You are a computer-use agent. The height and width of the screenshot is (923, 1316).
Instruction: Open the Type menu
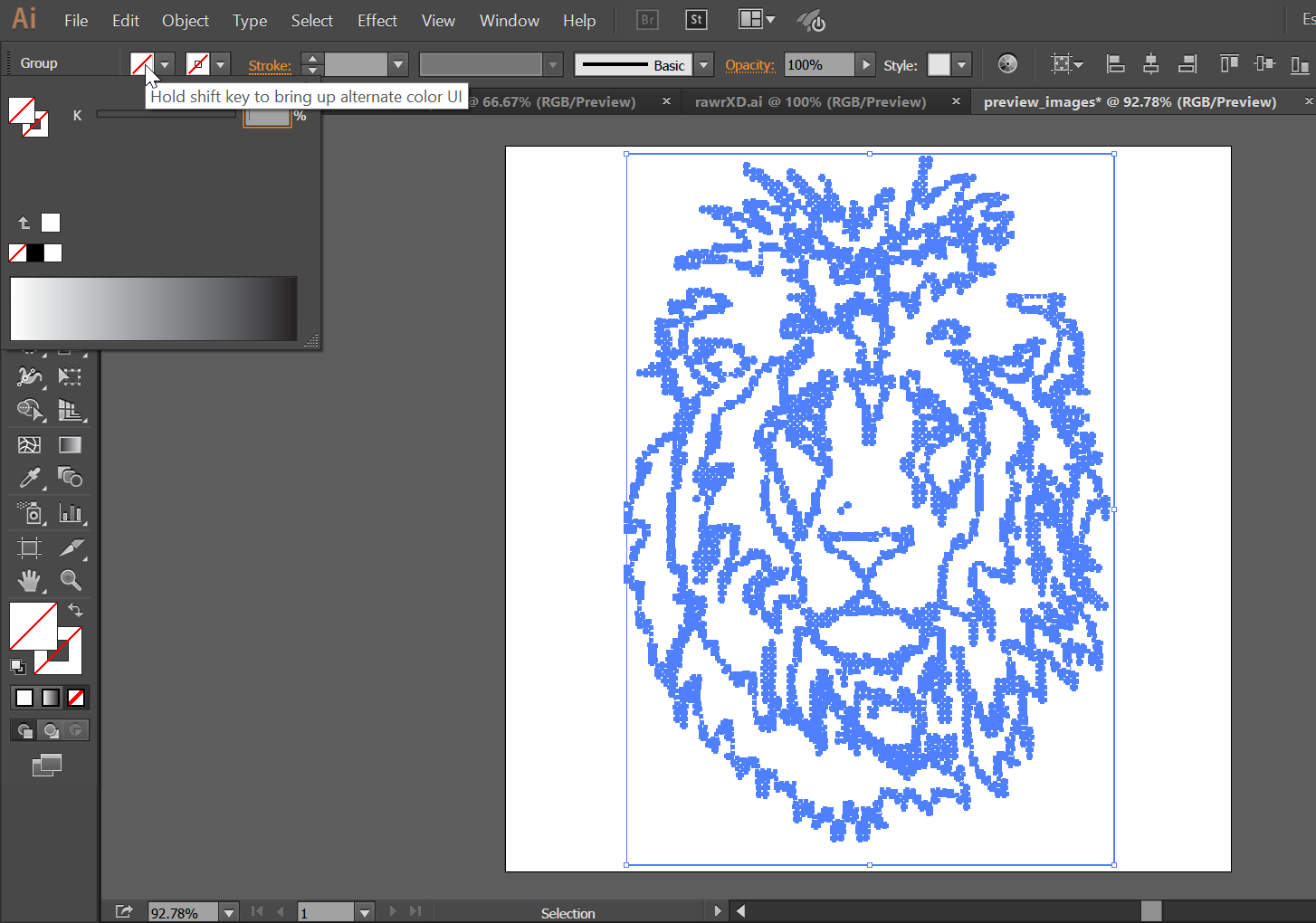coord(250,20)
